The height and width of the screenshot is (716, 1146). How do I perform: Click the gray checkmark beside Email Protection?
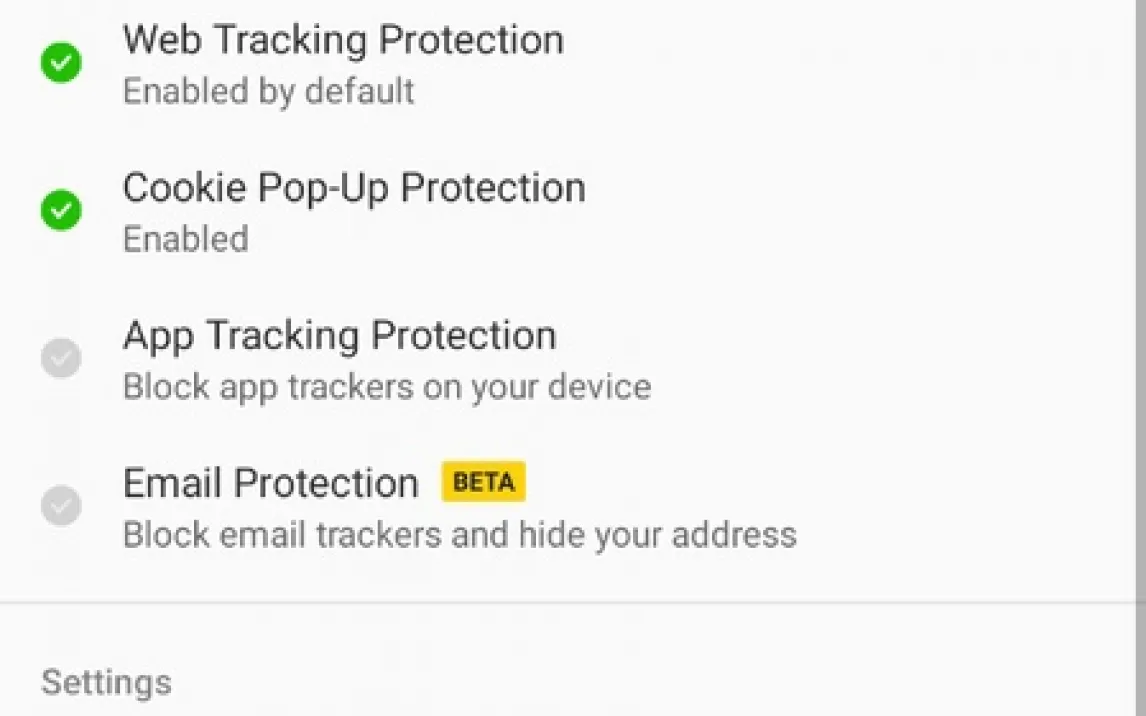coord(61,505)
